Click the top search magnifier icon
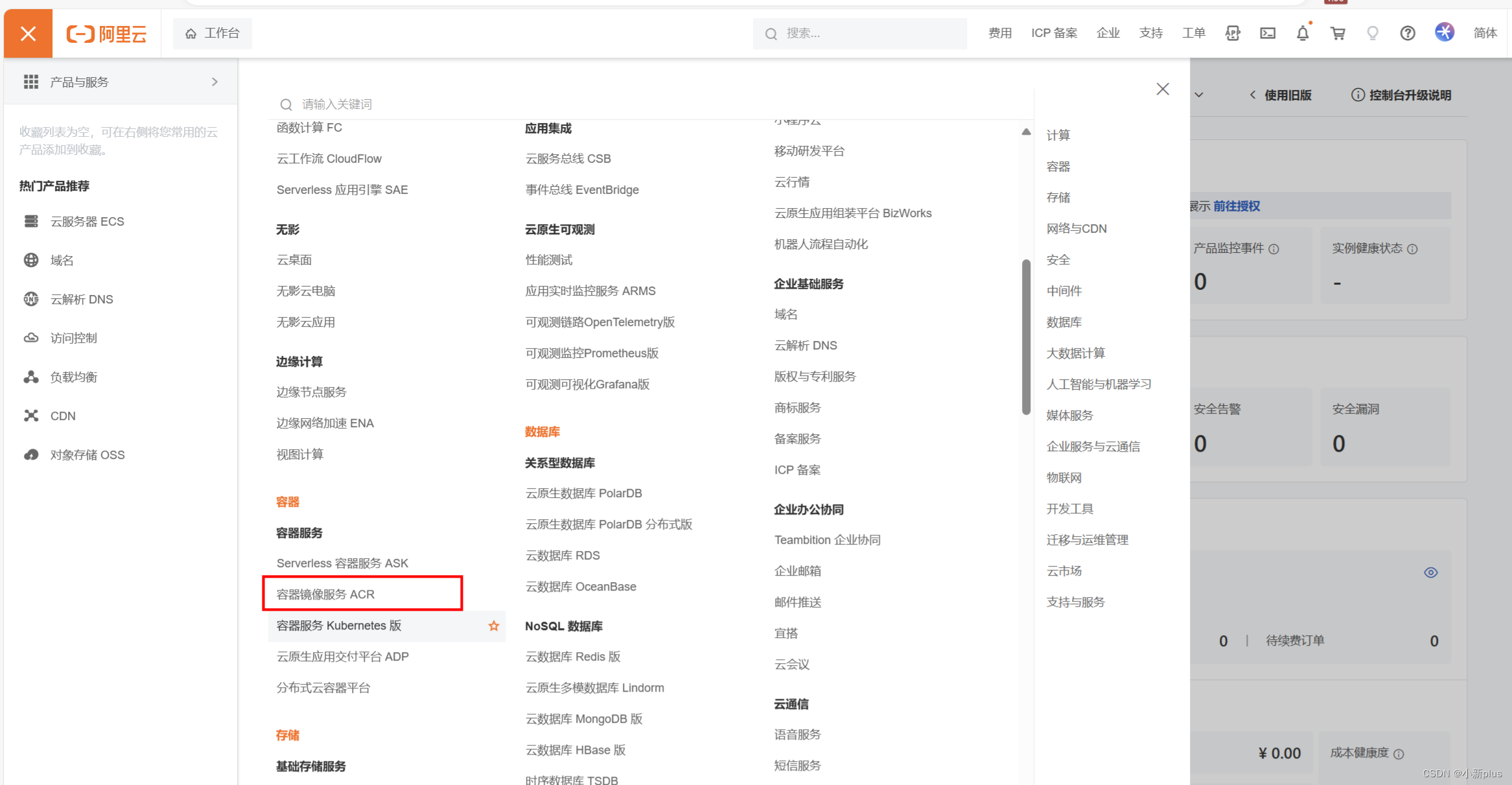 tap(771, 34)
